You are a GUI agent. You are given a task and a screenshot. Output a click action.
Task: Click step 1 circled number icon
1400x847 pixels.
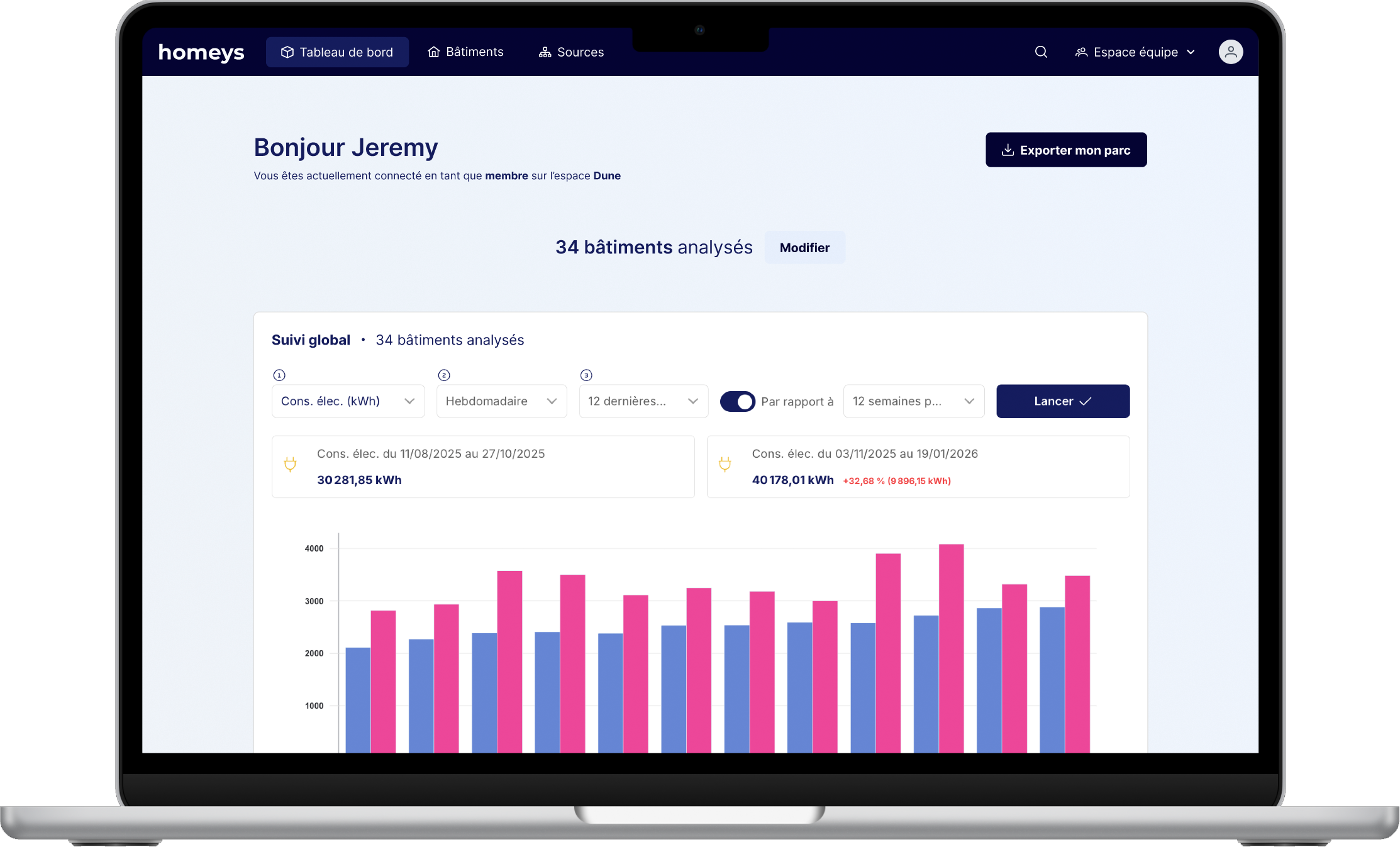point(279,375)
